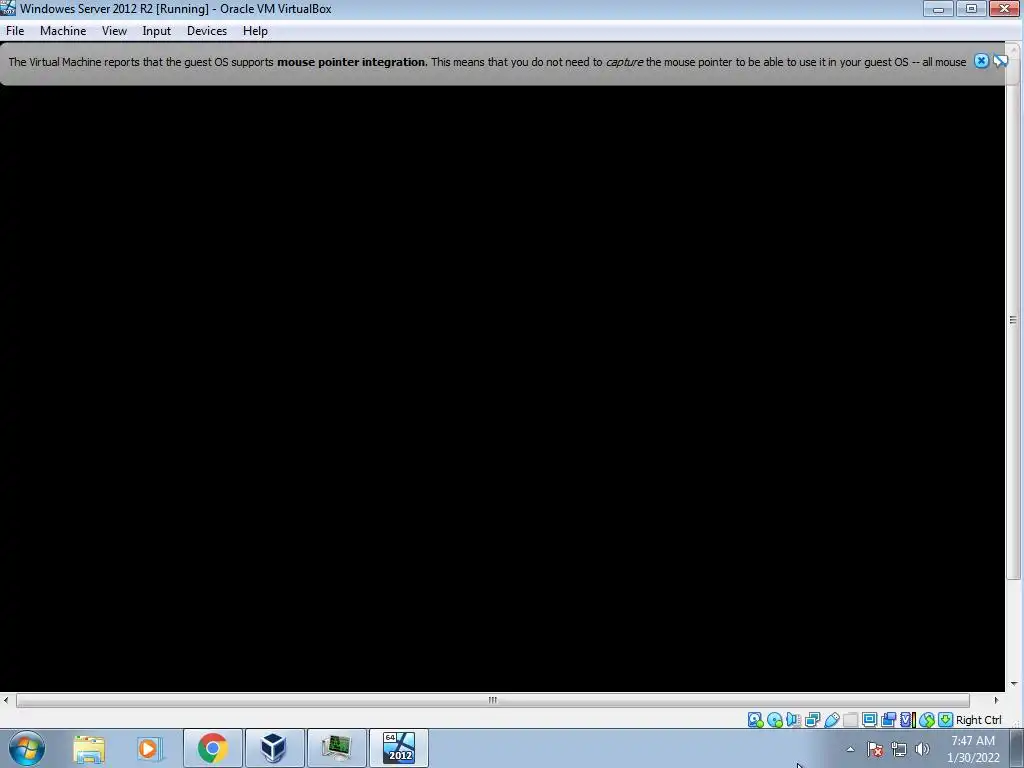
Task: Click the Right Ctrl host key label
Action: pyautogui.click(x=978, y=720)
